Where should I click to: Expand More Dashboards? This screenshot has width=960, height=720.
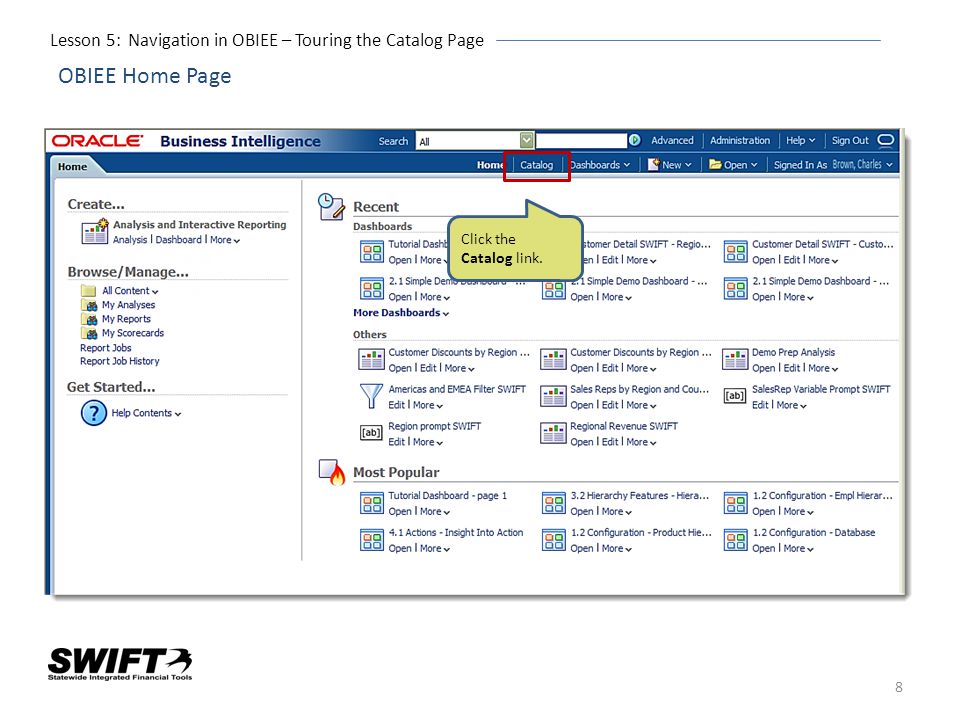tap(400, 313)
